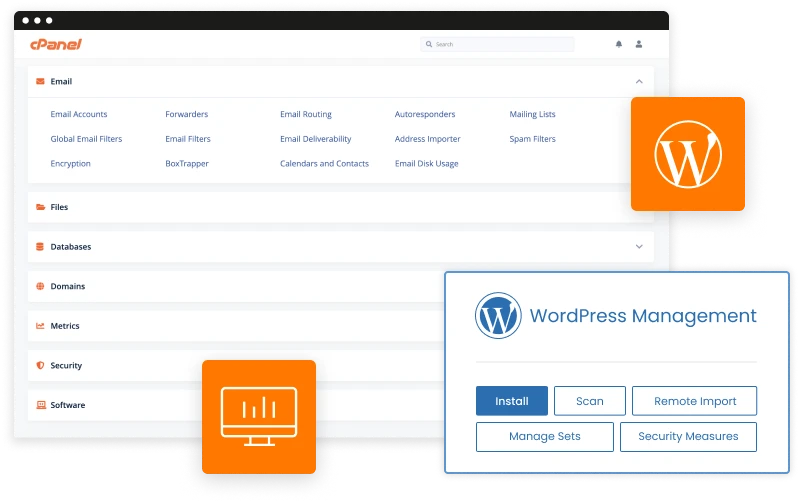
Task: Click the Remote Import button
Action: (x=695, y=401)
